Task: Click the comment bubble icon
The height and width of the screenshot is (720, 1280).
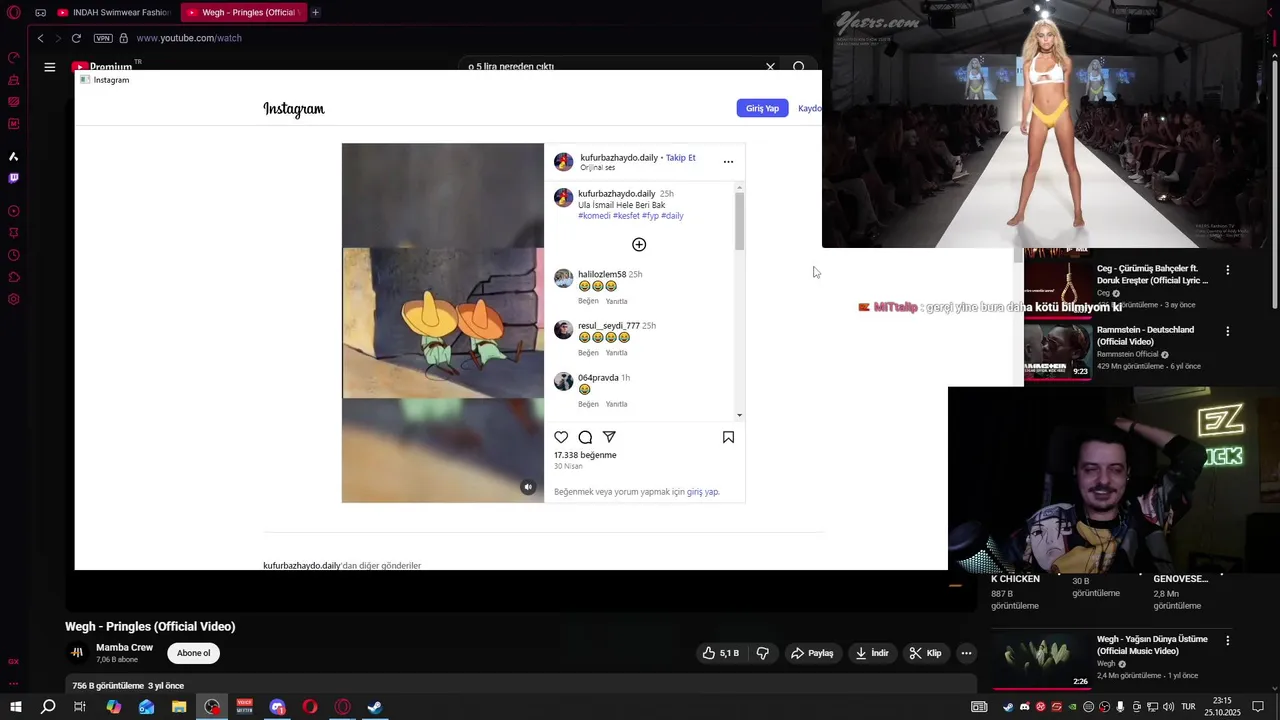Action: point(585,437)
